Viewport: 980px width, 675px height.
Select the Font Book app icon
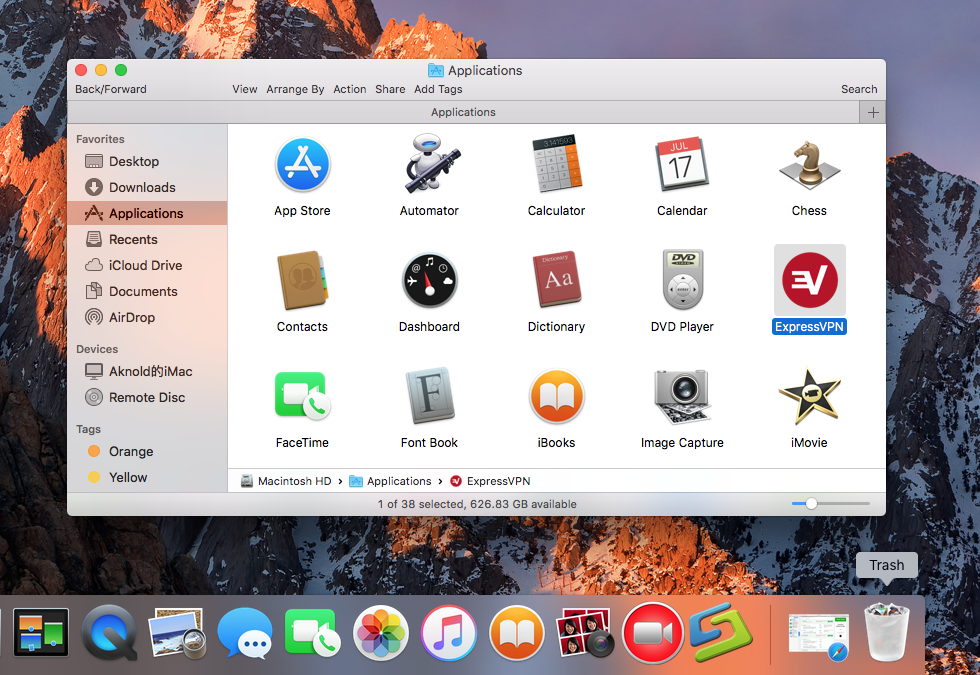[x=430, y=396]
